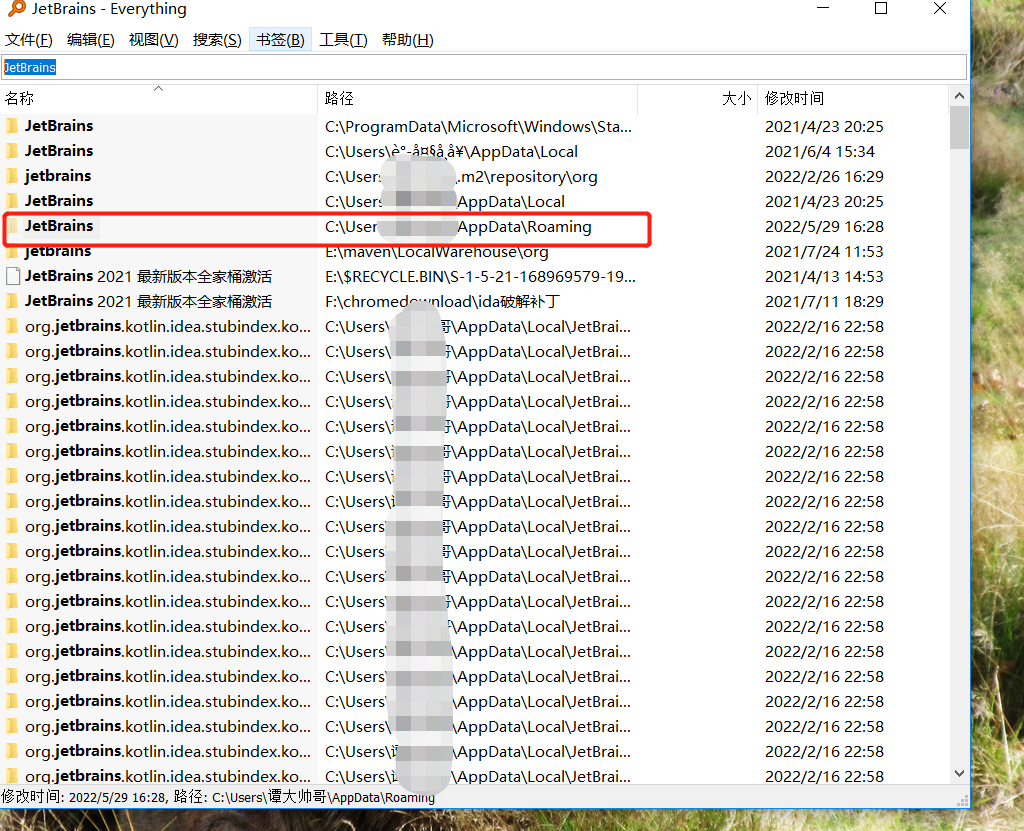Select JetBrains 2021 最新版本全家桶激活 folder on F: drive
Image resolution: width=1024 pixels, height=831 pixels.
(148, 301)
